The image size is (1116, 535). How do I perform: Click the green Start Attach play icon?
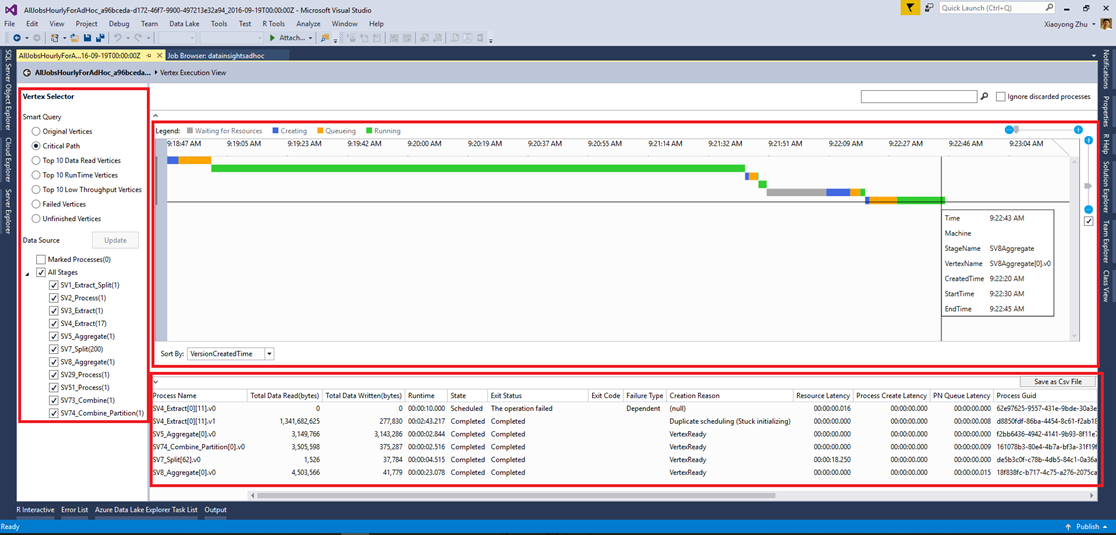[272, 37]
